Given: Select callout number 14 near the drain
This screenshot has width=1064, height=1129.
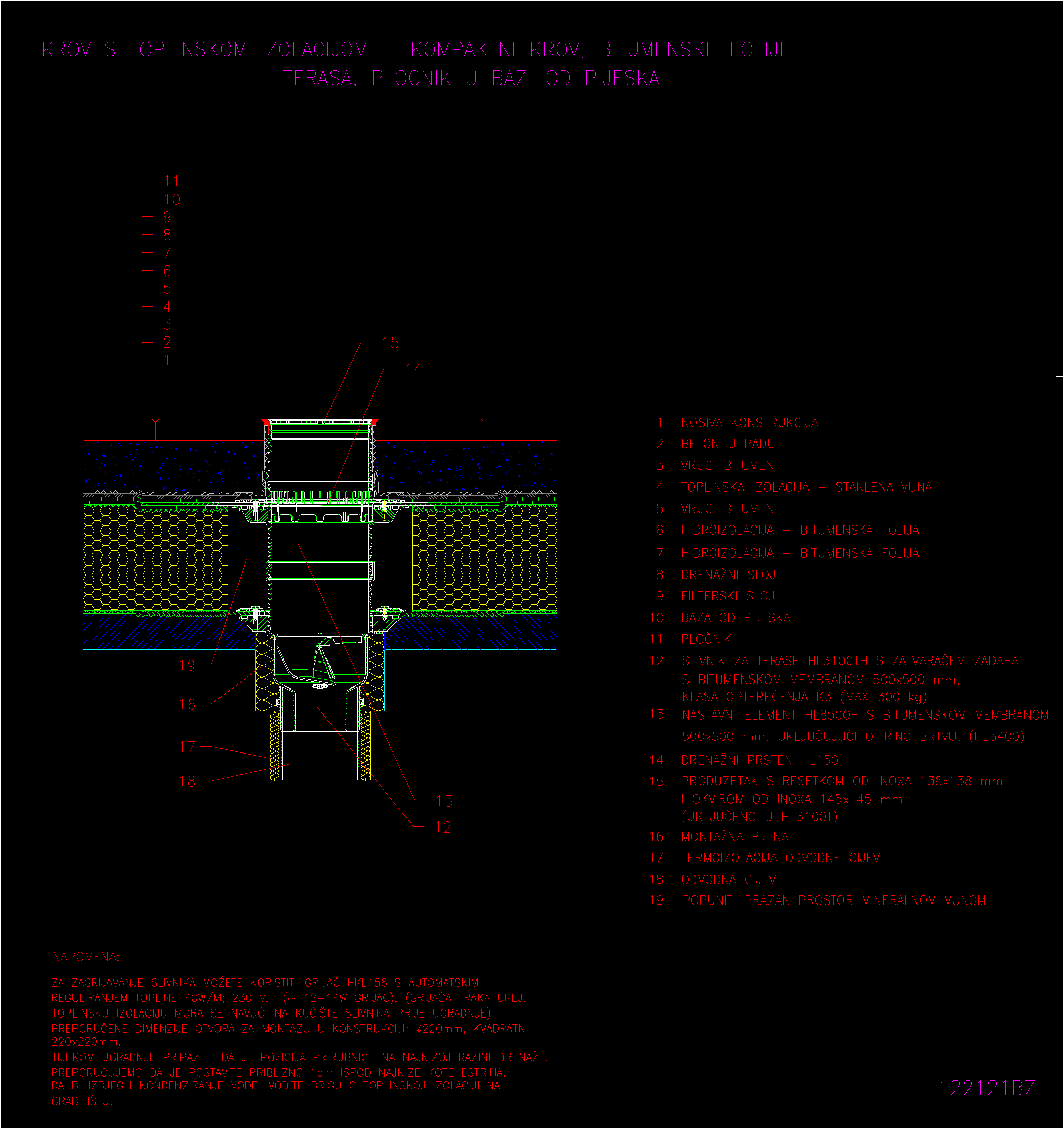Looking at the screenshot, I should pyautogui.click(x=413, y=370).
